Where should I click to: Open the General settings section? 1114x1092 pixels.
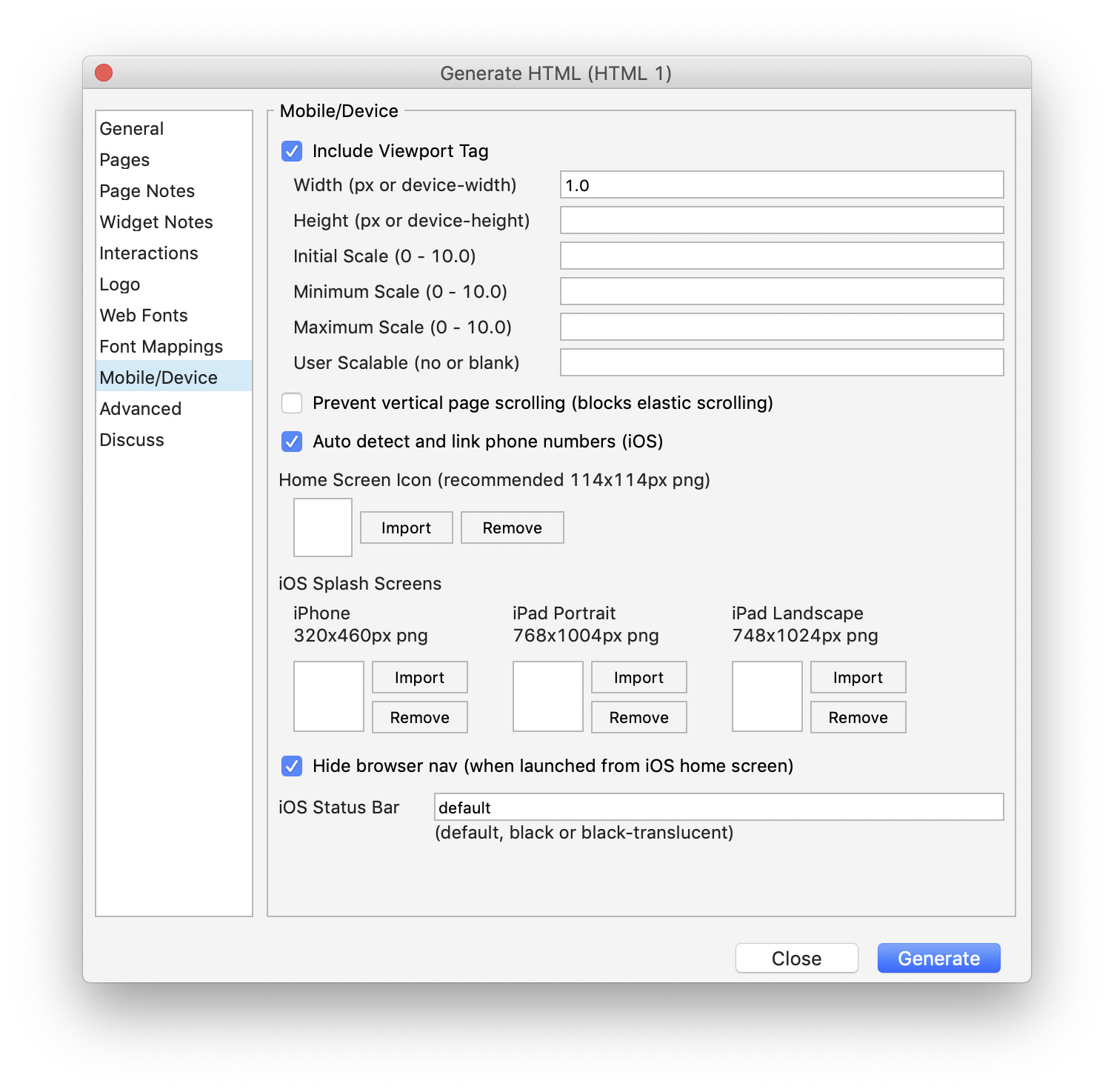[x=132, y=129]
